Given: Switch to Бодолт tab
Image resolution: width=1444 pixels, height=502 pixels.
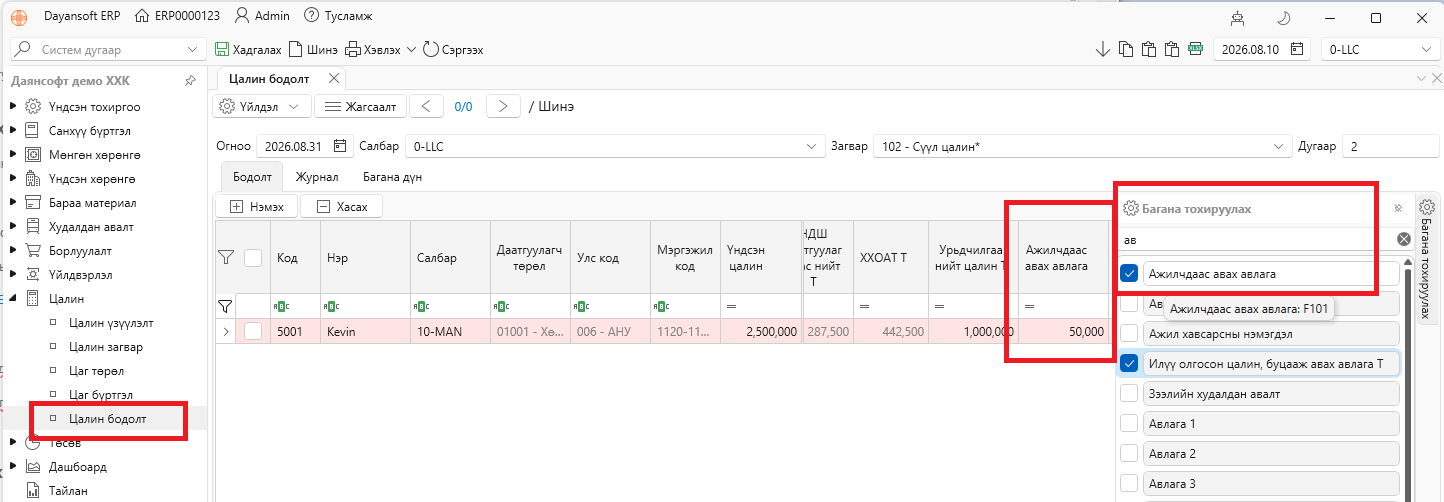Looking at the screenshot, I should [x=252, y=177].
